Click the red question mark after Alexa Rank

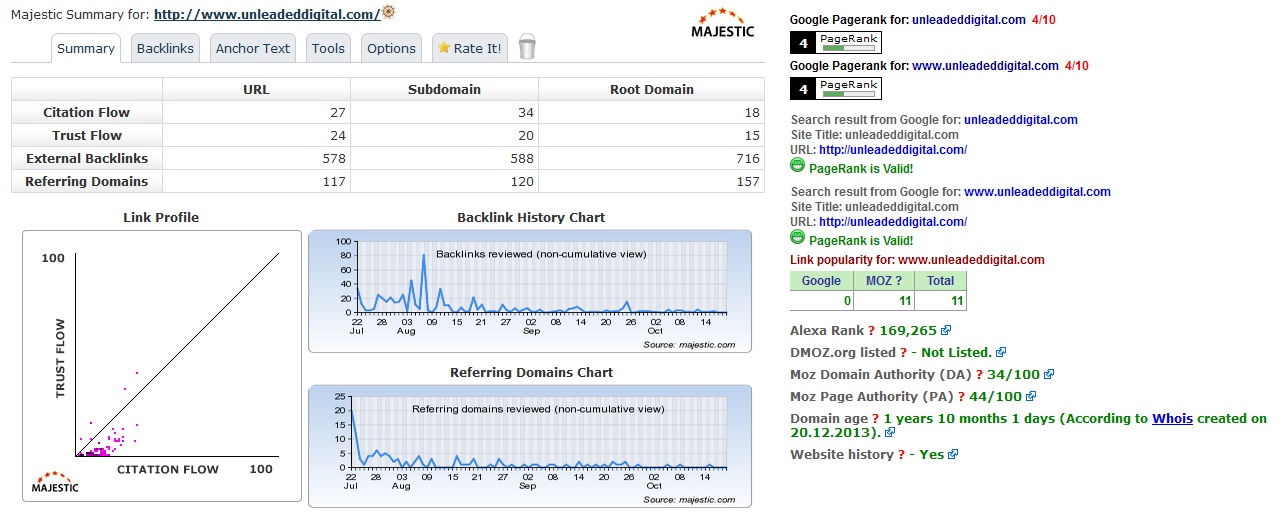tap(871, 330)
